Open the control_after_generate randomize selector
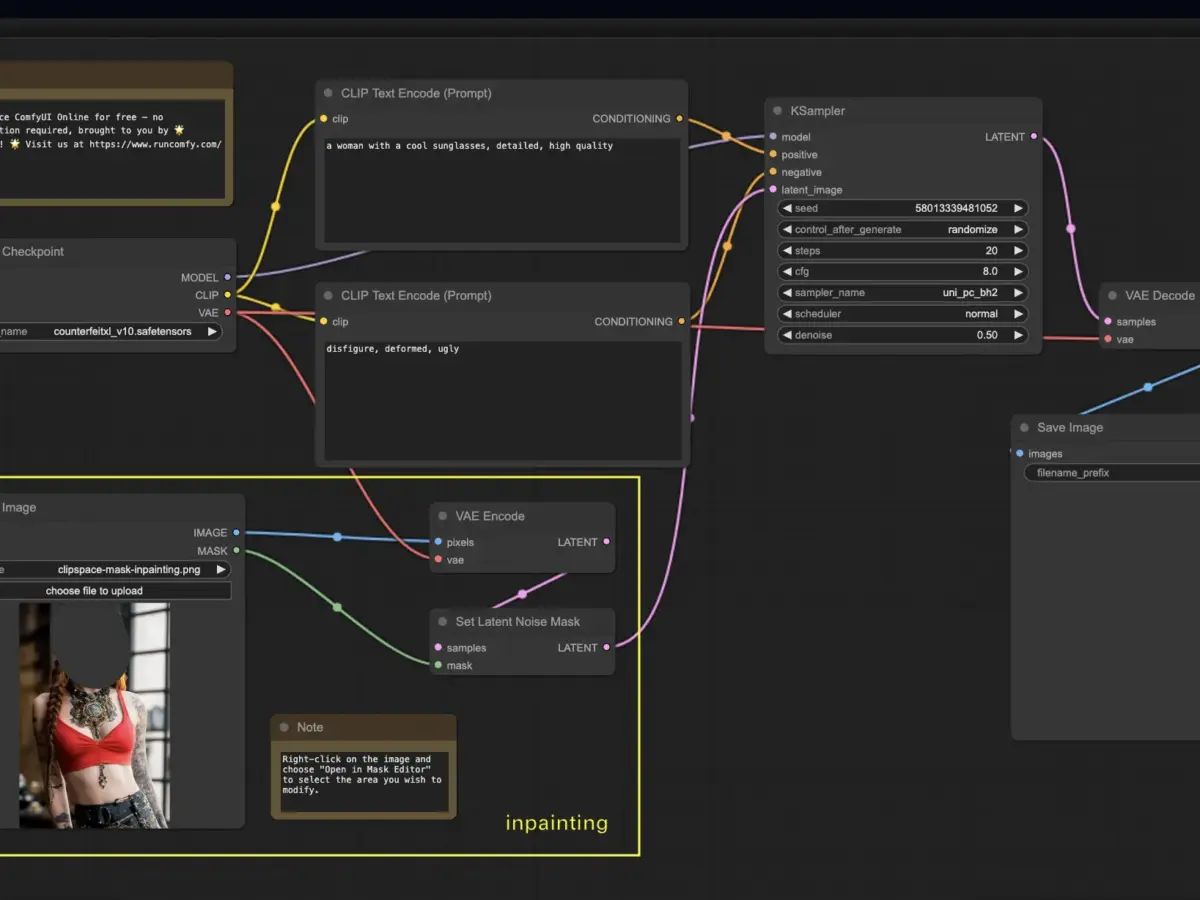 point(902,229)
